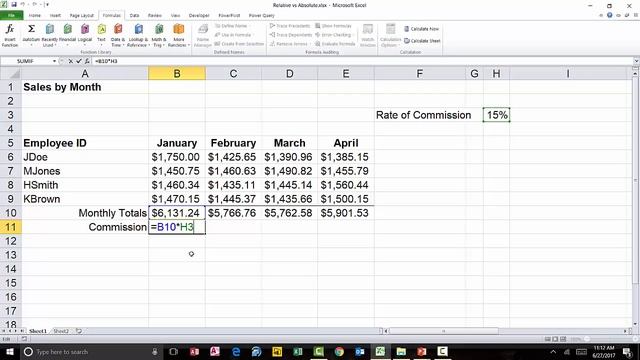Switch to the Home ribbon tab
The width and height of the screenshot is (640, 360).
35,16
